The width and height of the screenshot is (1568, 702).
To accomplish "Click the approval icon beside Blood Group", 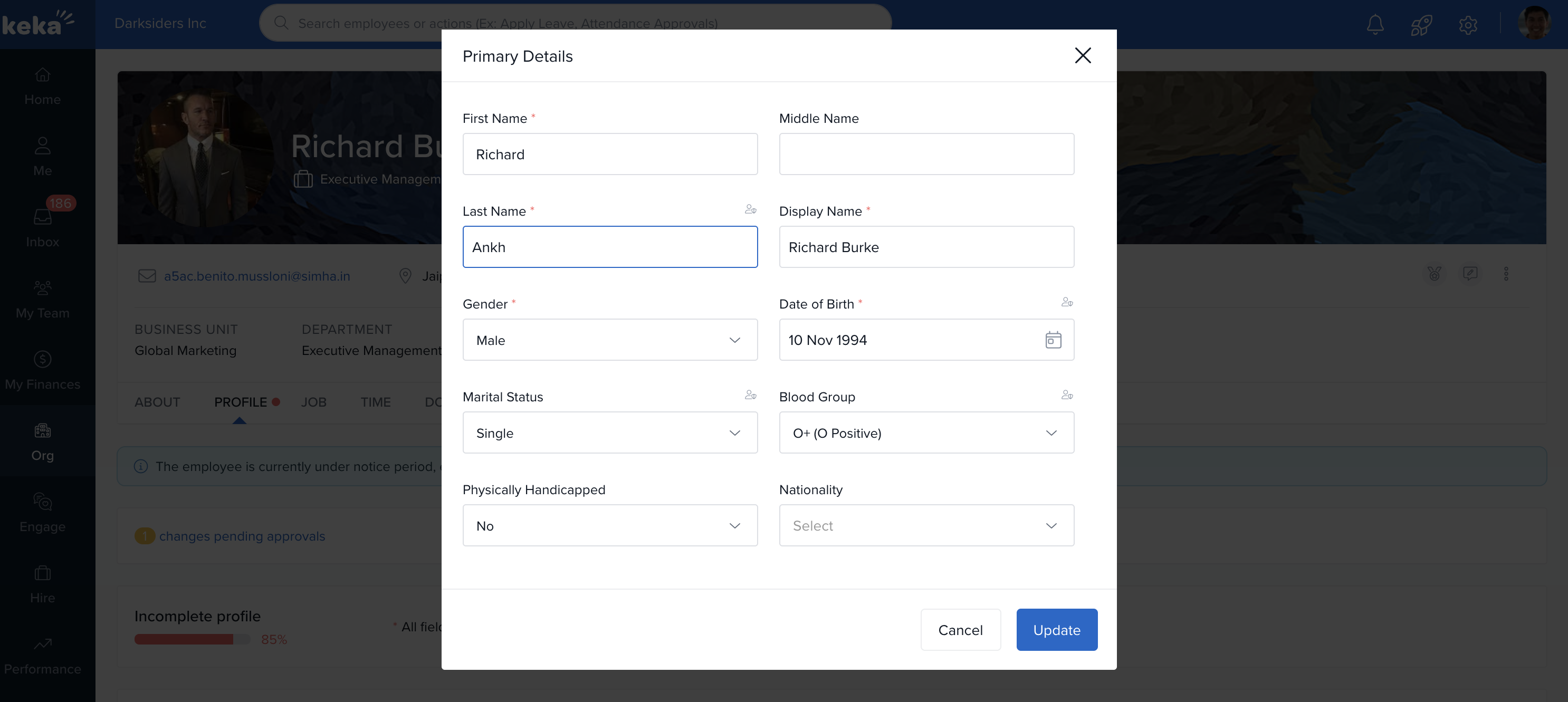I will 1066,395.
